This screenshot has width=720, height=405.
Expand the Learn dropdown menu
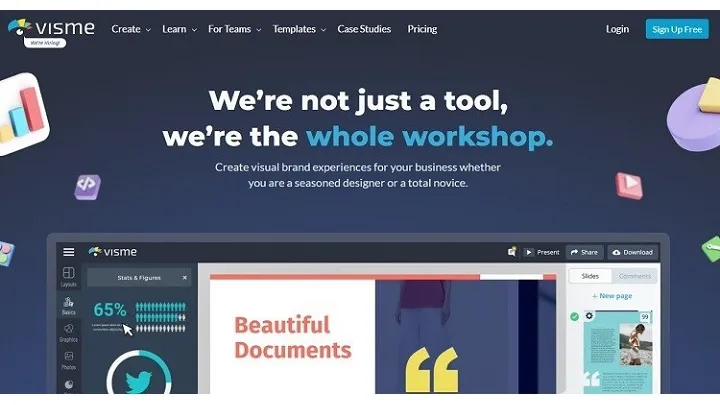[x=179, y=29]
